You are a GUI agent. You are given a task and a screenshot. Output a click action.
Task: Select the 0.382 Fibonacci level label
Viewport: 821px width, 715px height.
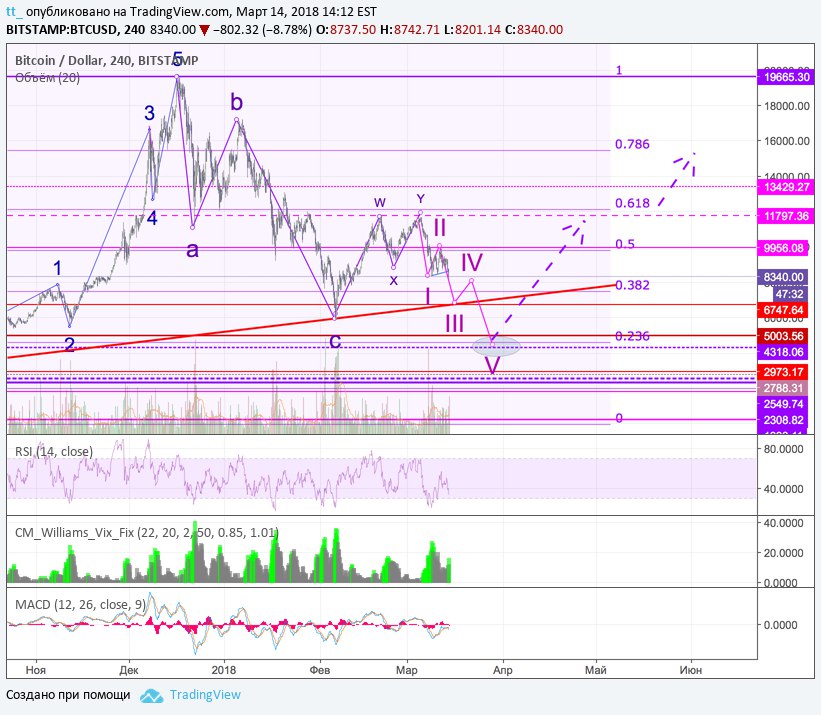[x=632, y=285]
